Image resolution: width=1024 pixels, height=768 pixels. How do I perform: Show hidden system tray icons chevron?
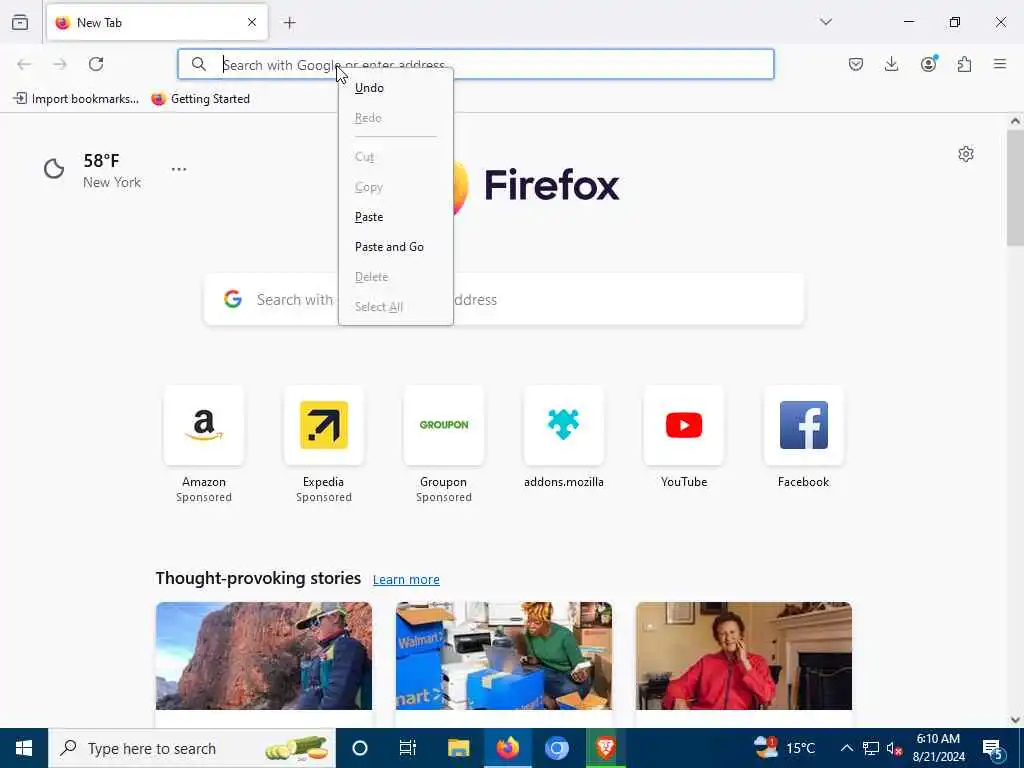click(x=846, y=748)
